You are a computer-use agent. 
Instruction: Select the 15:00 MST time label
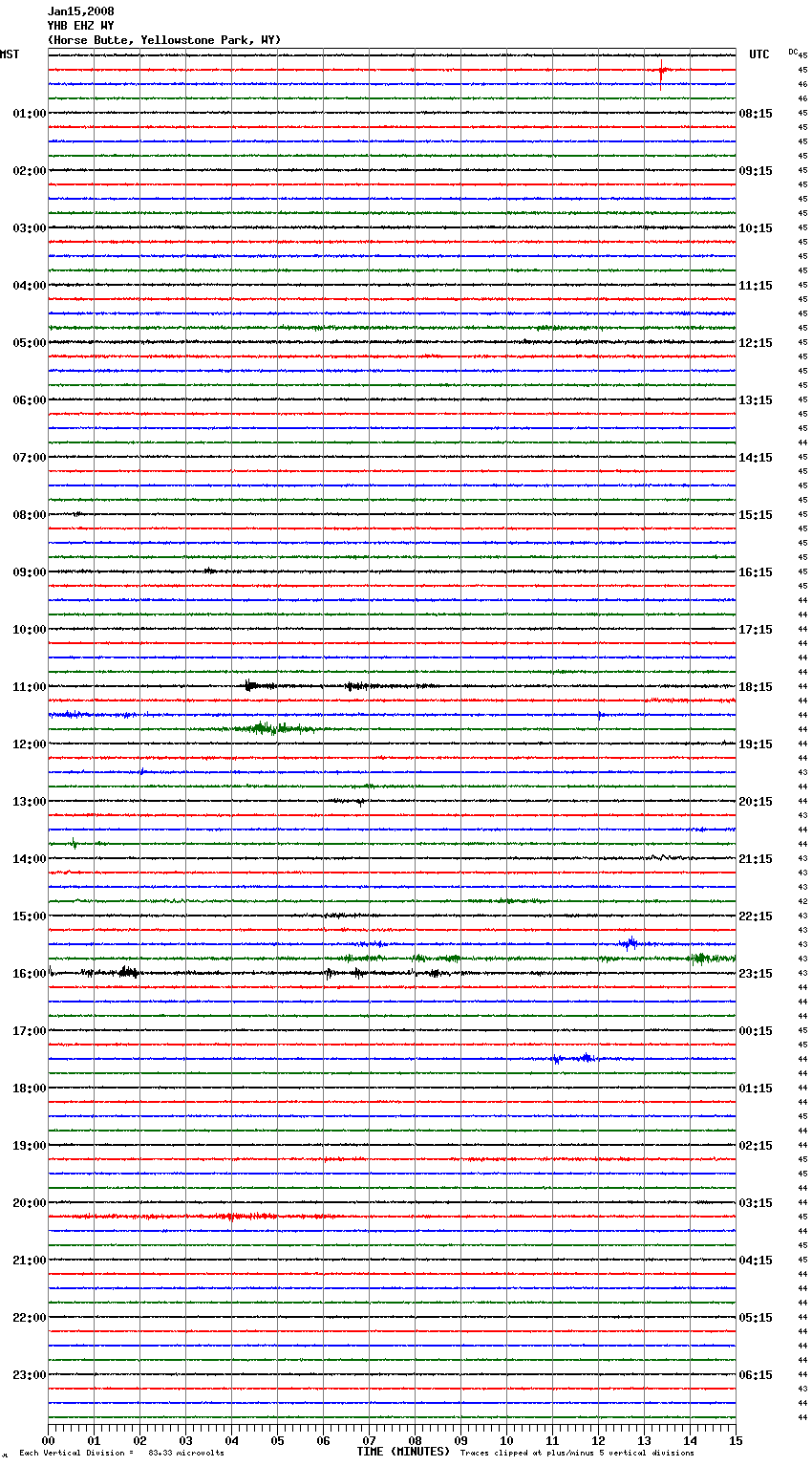click(x=30, y=916)
